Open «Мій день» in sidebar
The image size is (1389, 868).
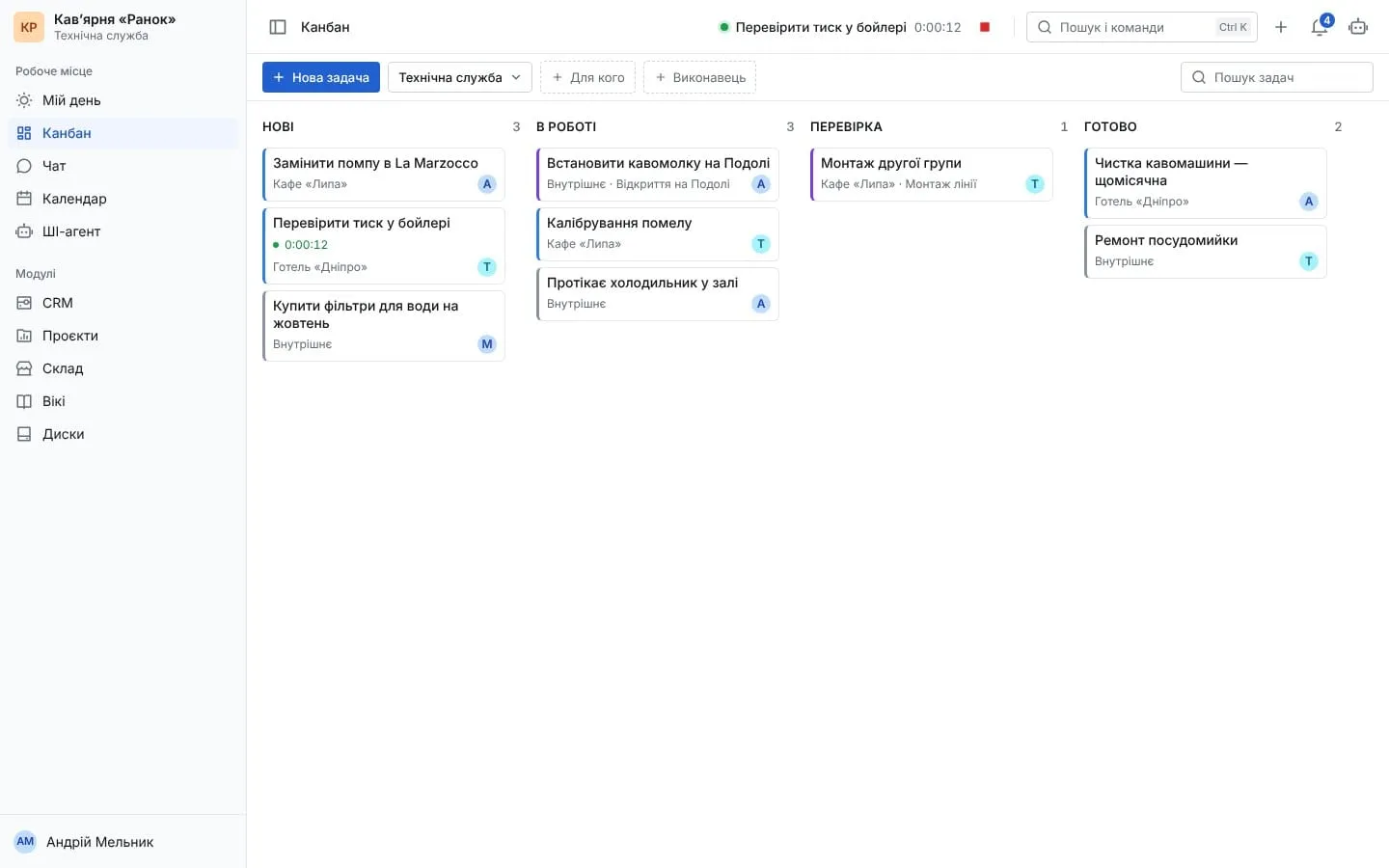coord(123,100)
